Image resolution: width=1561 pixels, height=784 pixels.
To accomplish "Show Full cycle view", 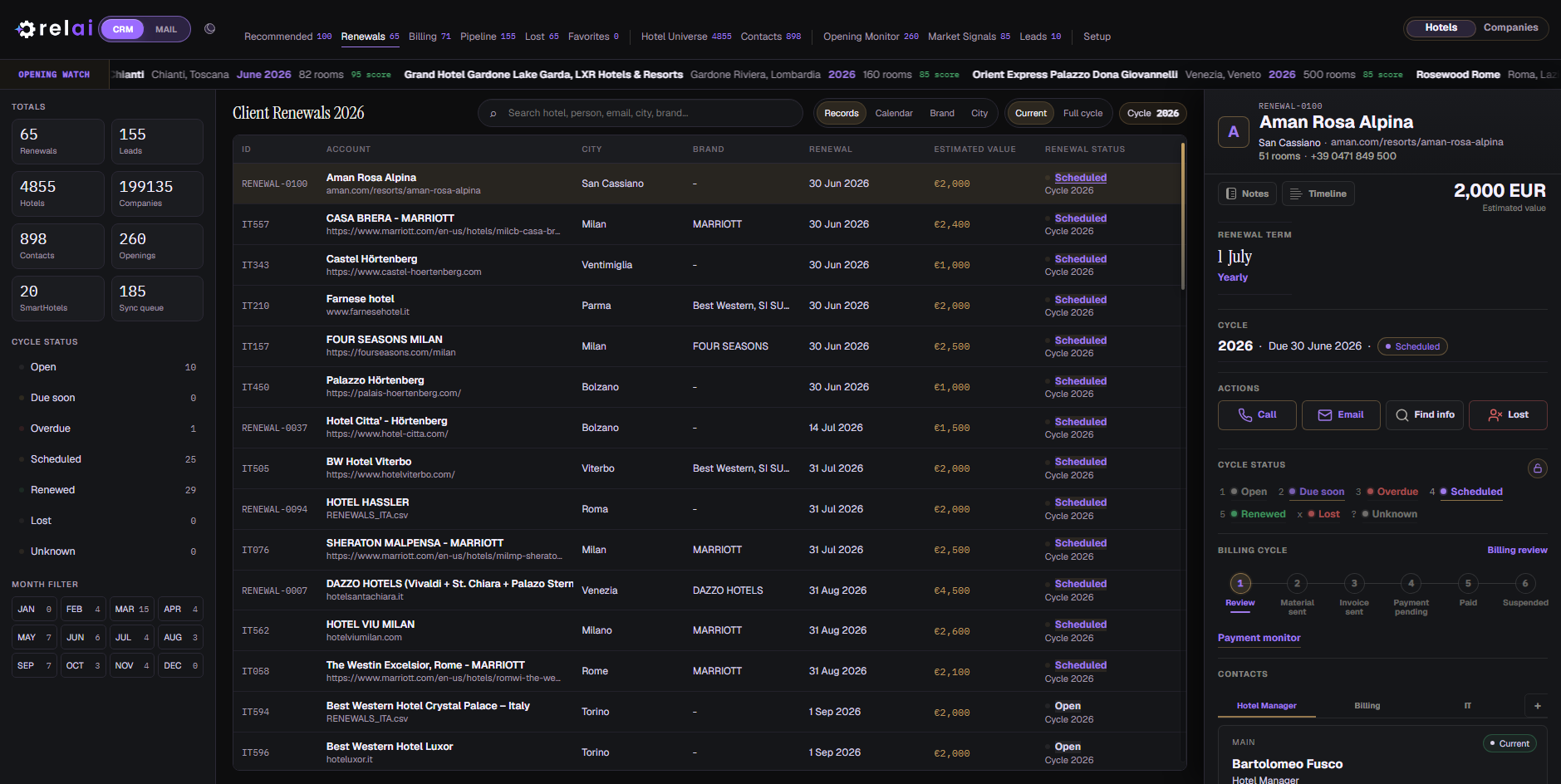I will pos(1083,114).
